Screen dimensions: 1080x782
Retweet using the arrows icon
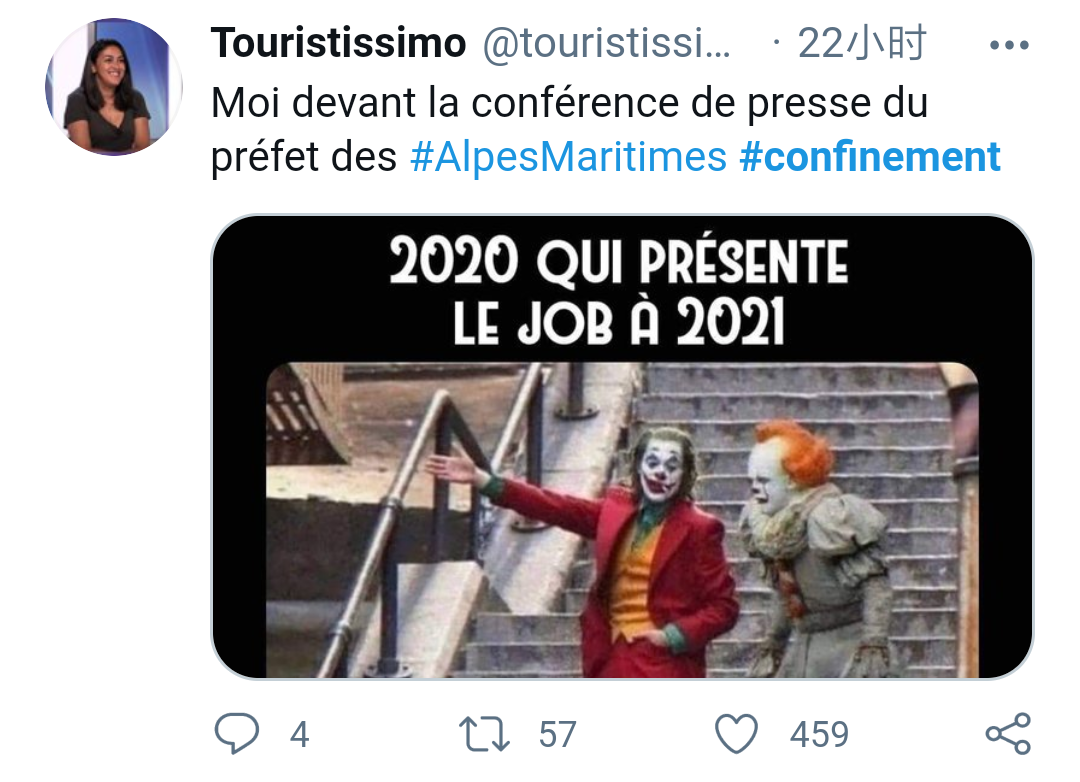click(484, 734)
